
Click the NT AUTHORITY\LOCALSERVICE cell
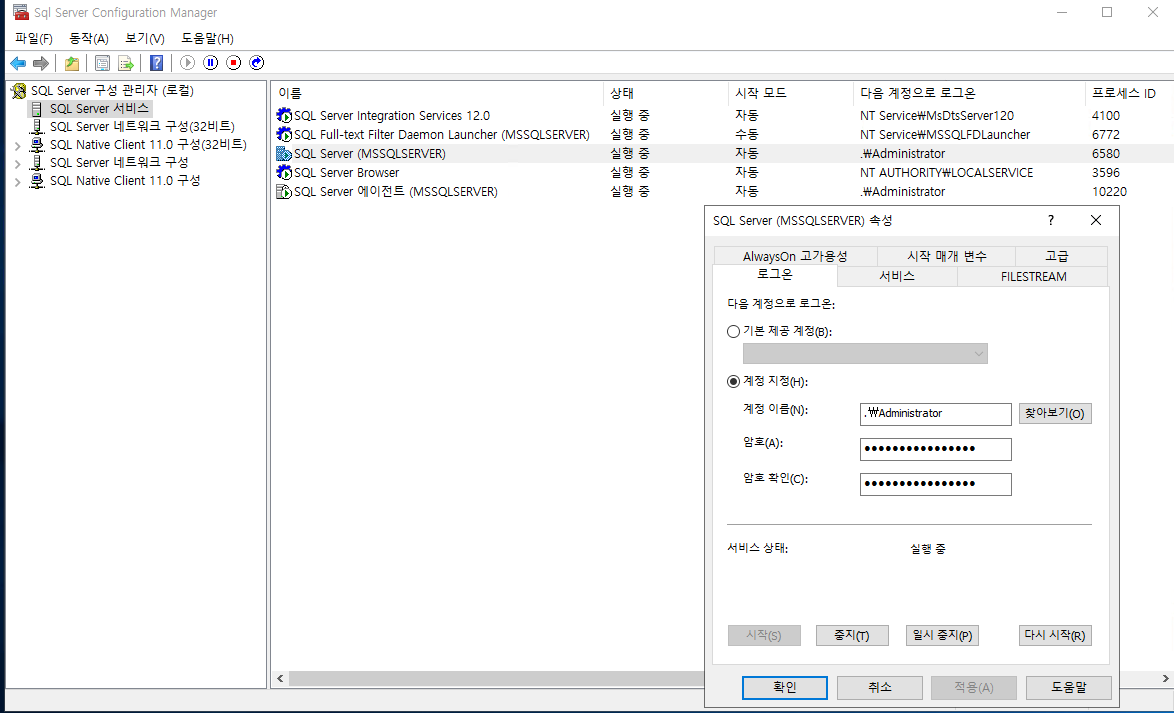[946, 172]
